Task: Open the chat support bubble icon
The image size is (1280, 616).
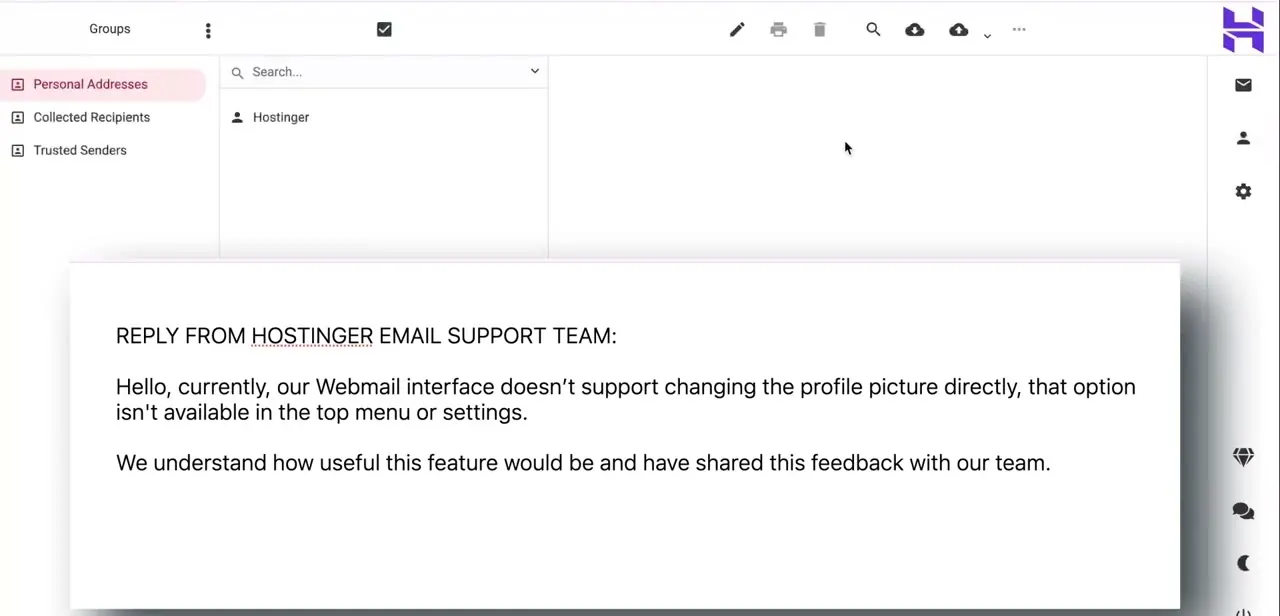Action: tap(1243, 511)
